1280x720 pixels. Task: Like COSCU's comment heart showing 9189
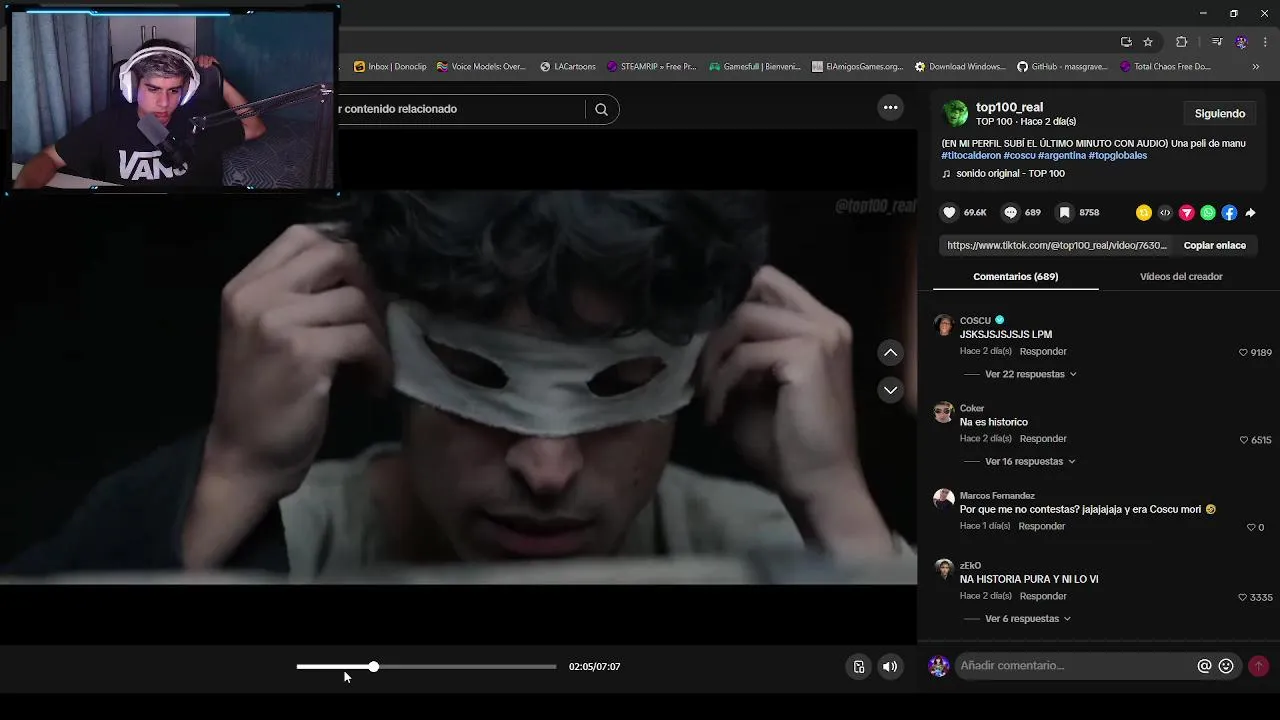pos(1243,353)
